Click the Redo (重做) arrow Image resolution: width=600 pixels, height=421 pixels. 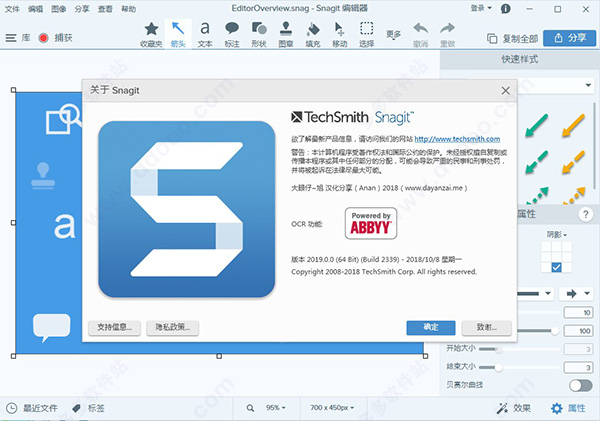(x=447, y=34)
